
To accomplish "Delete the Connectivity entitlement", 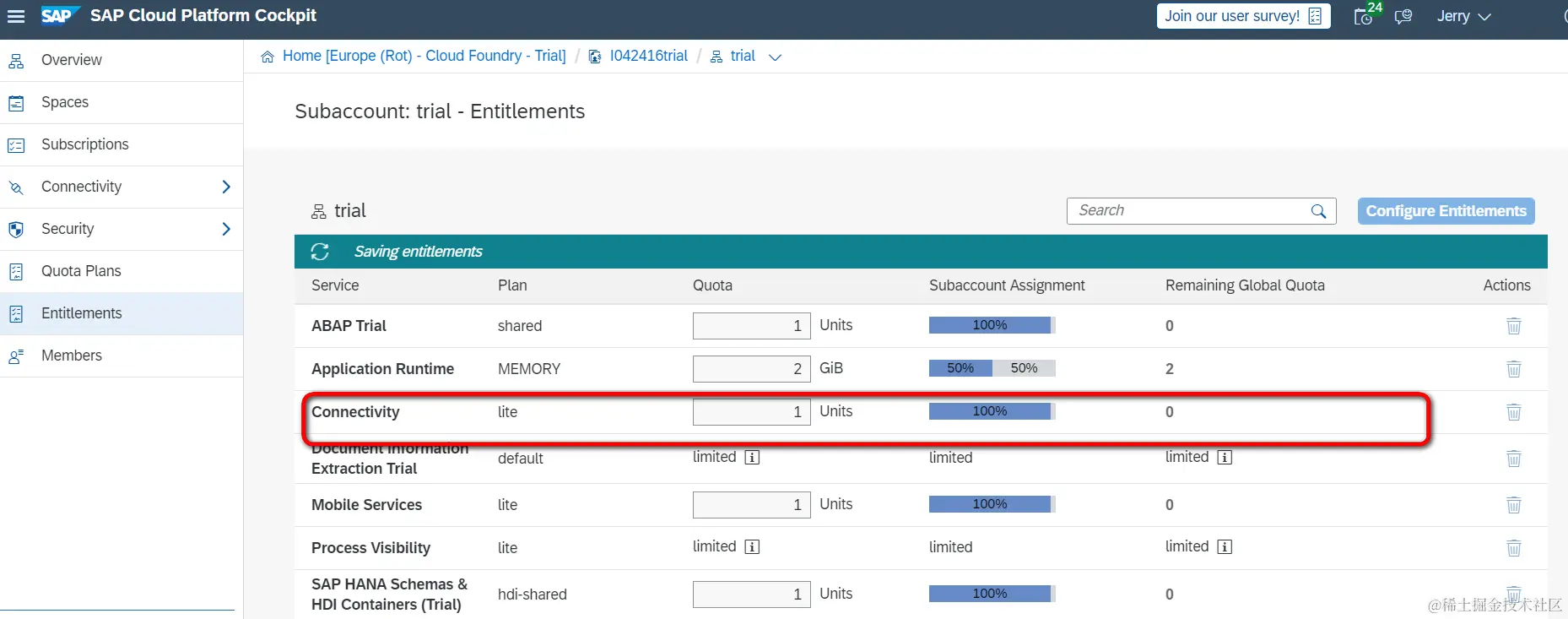I will pos(1514,412).
